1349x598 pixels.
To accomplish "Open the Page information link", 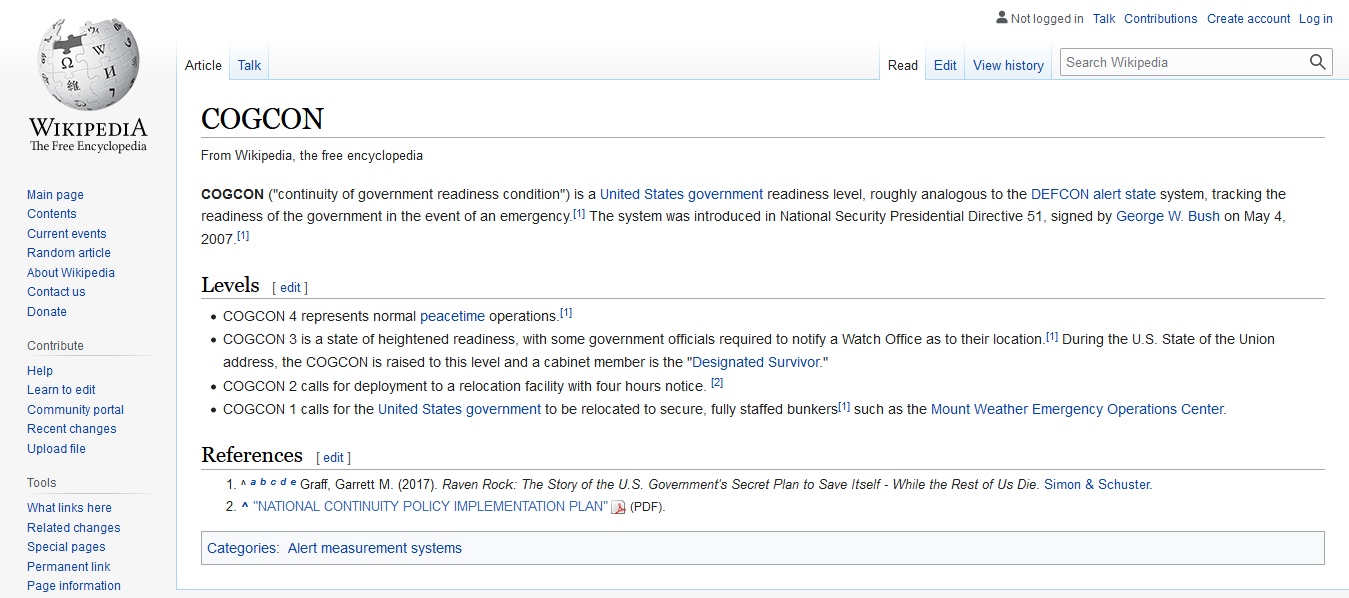I will tap(74, 586).
